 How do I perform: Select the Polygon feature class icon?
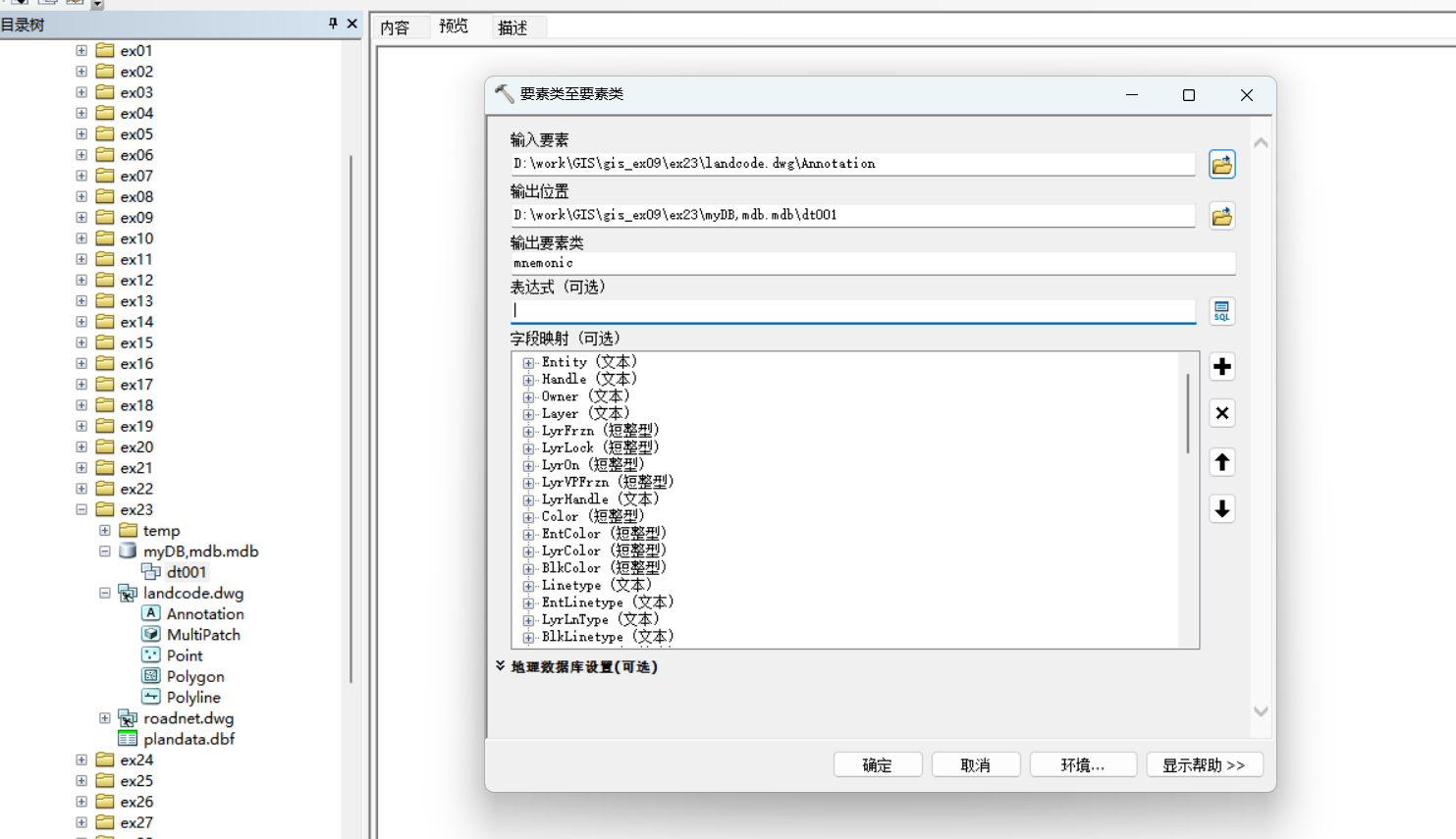tap(151, 676)
